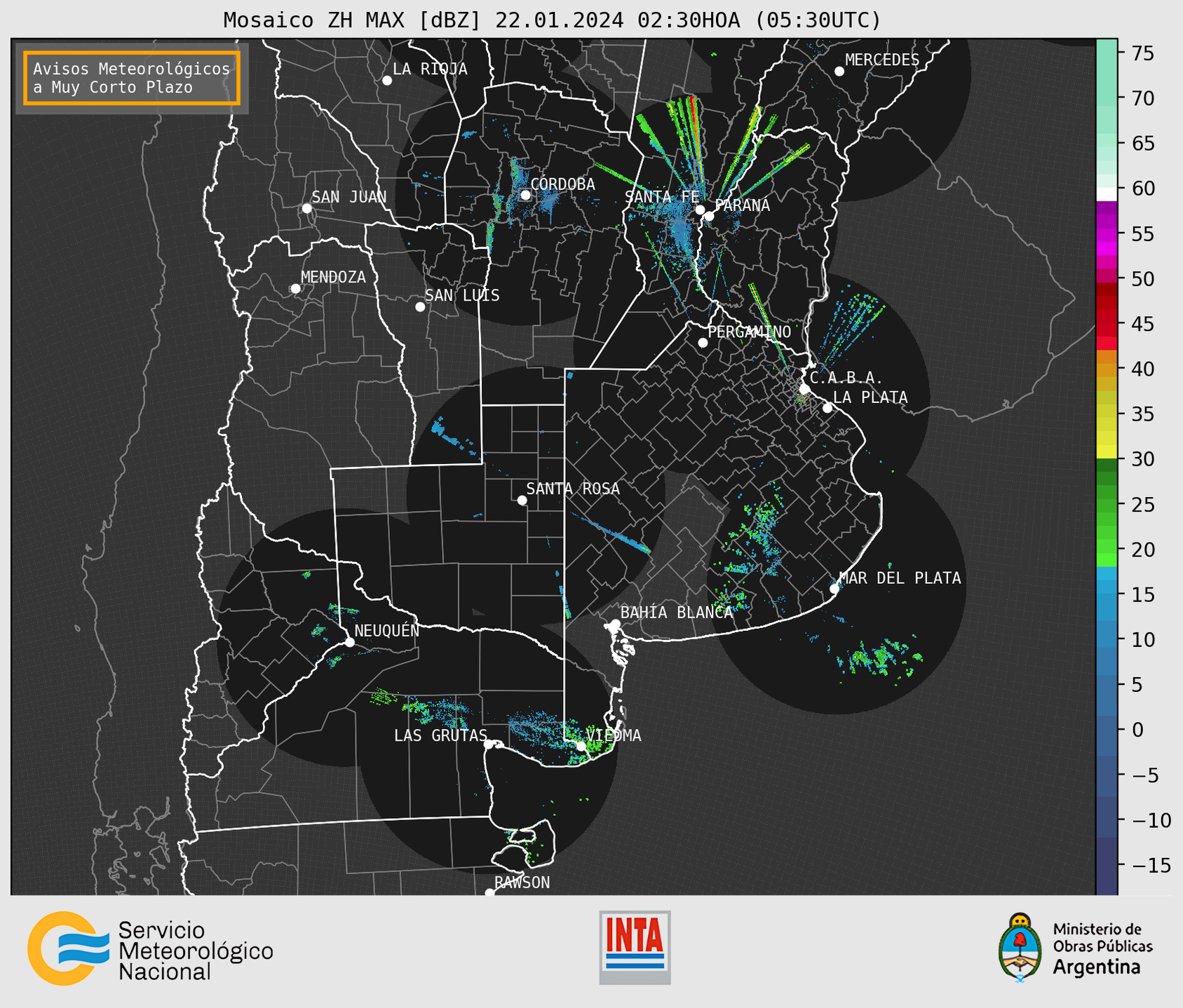Click the BAHÍA BLANCA label text

coord(677,613)
